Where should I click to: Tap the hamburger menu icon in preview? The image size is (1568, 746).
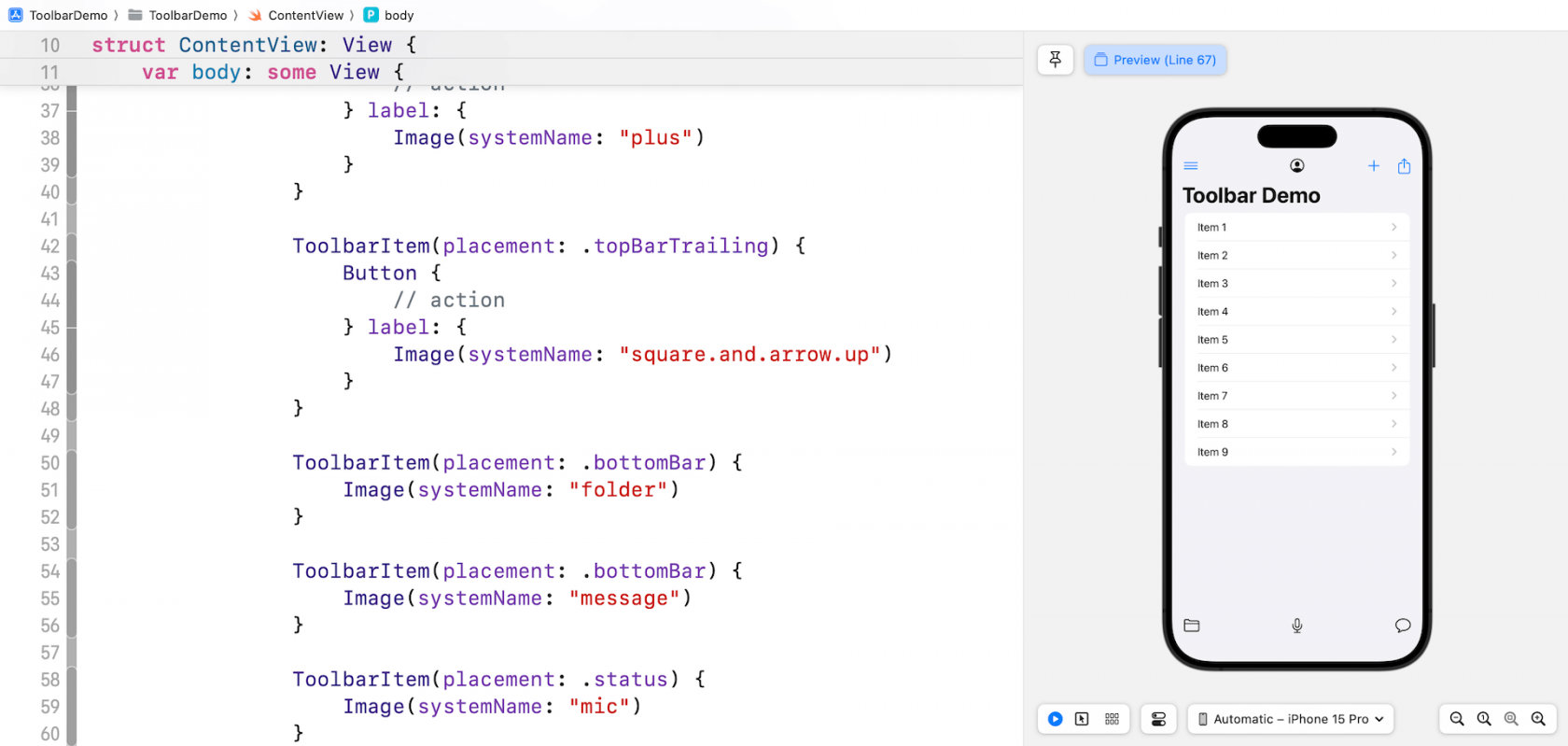click(1191, 166)
